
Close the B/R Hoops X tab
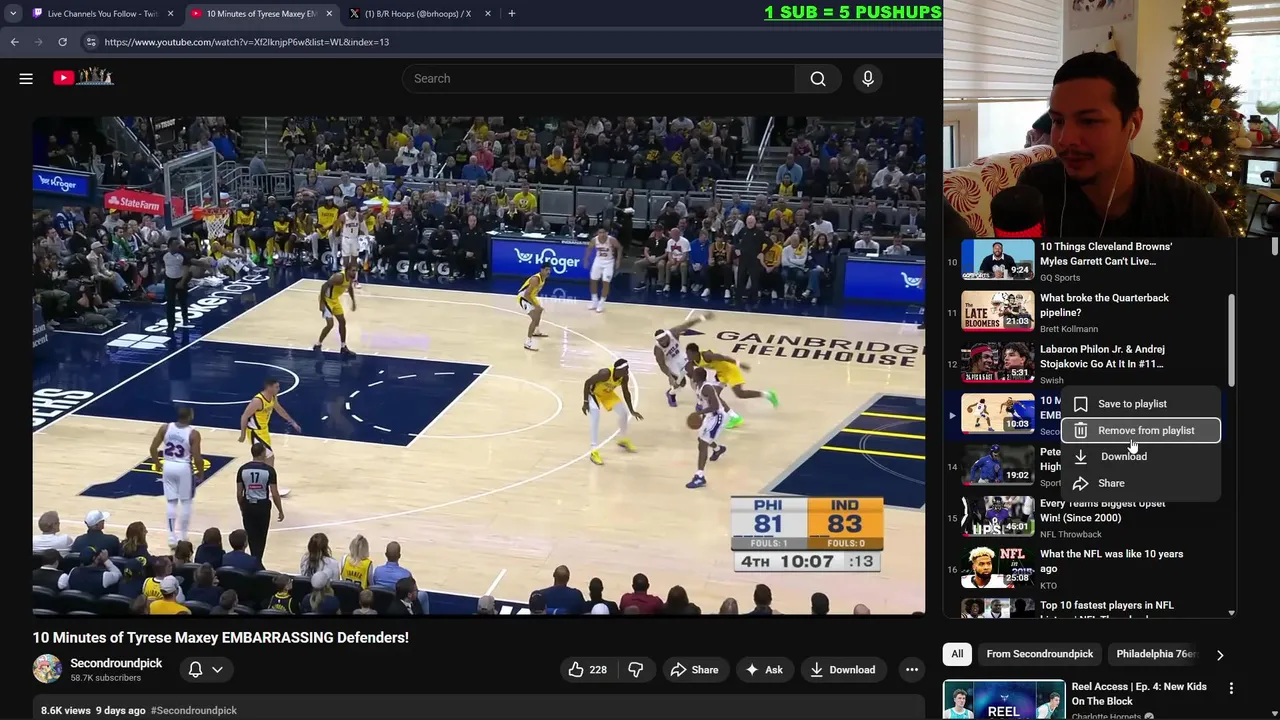[488, 14]
